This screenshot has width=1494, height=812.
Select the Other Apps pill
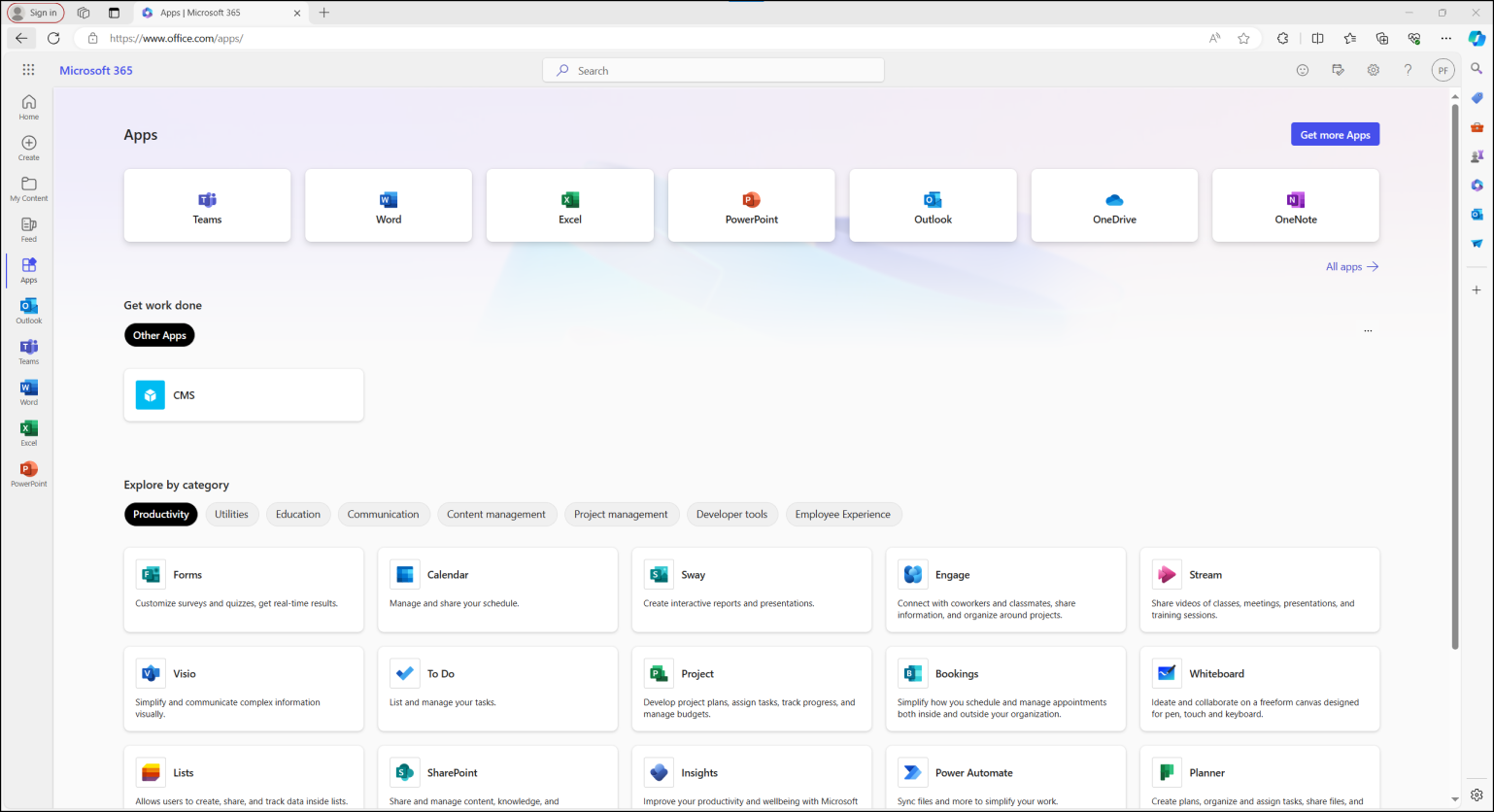click(159, 335)
